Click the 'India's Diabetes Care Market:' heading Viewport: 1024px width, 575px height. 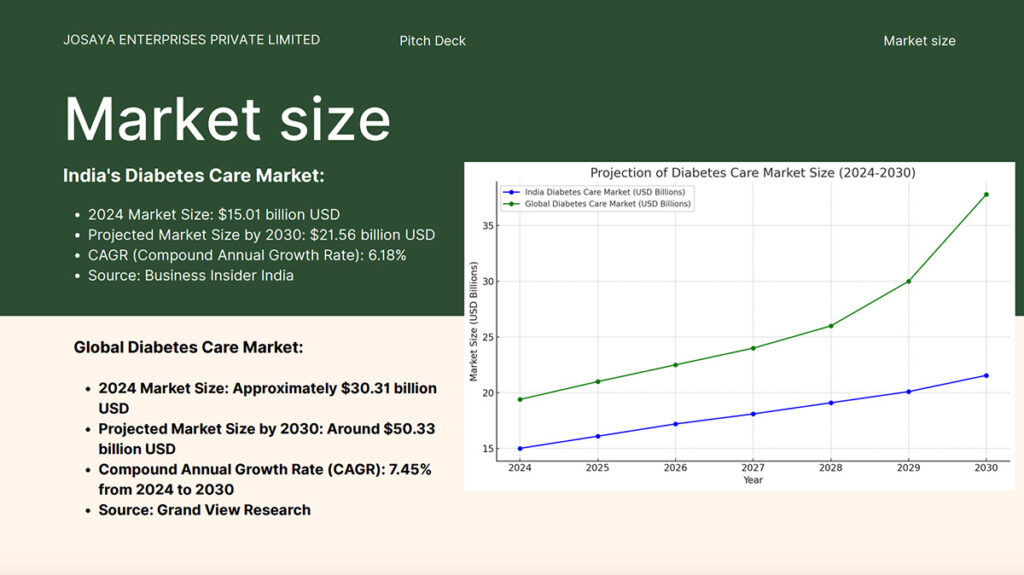[x=193, y=176]
